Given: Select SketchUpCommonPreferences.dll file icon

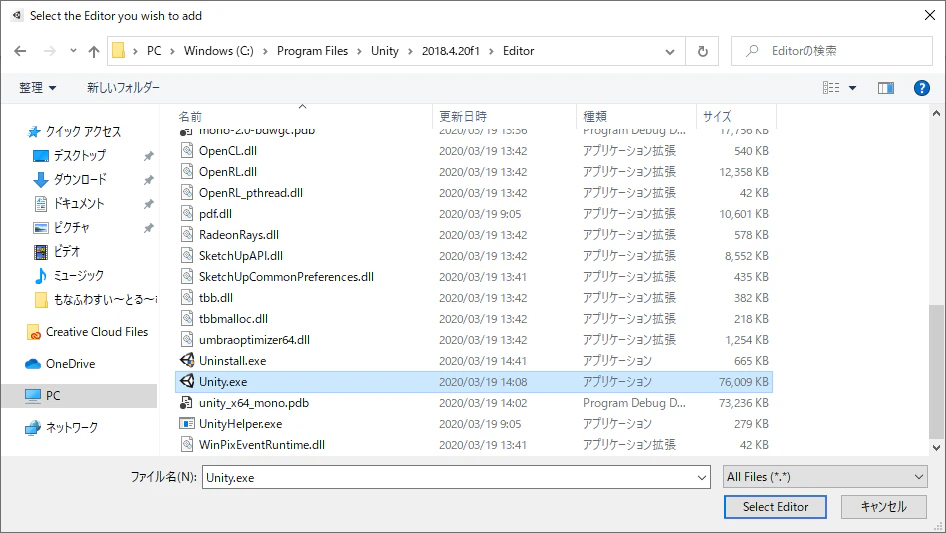Looking at the screenshot, I should (187, 276).
